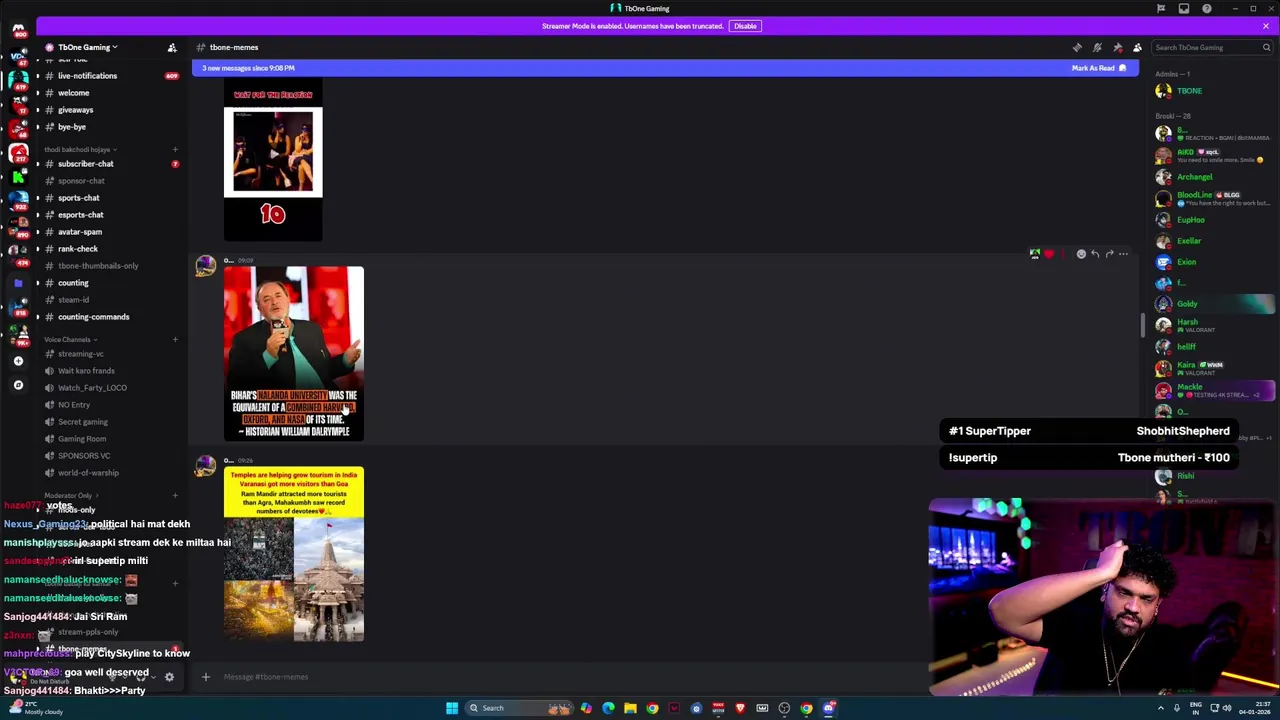This screenshot has height=720, width=1280.
Task: Click the message input for #tbone-memes
Action: click(570, 677)
